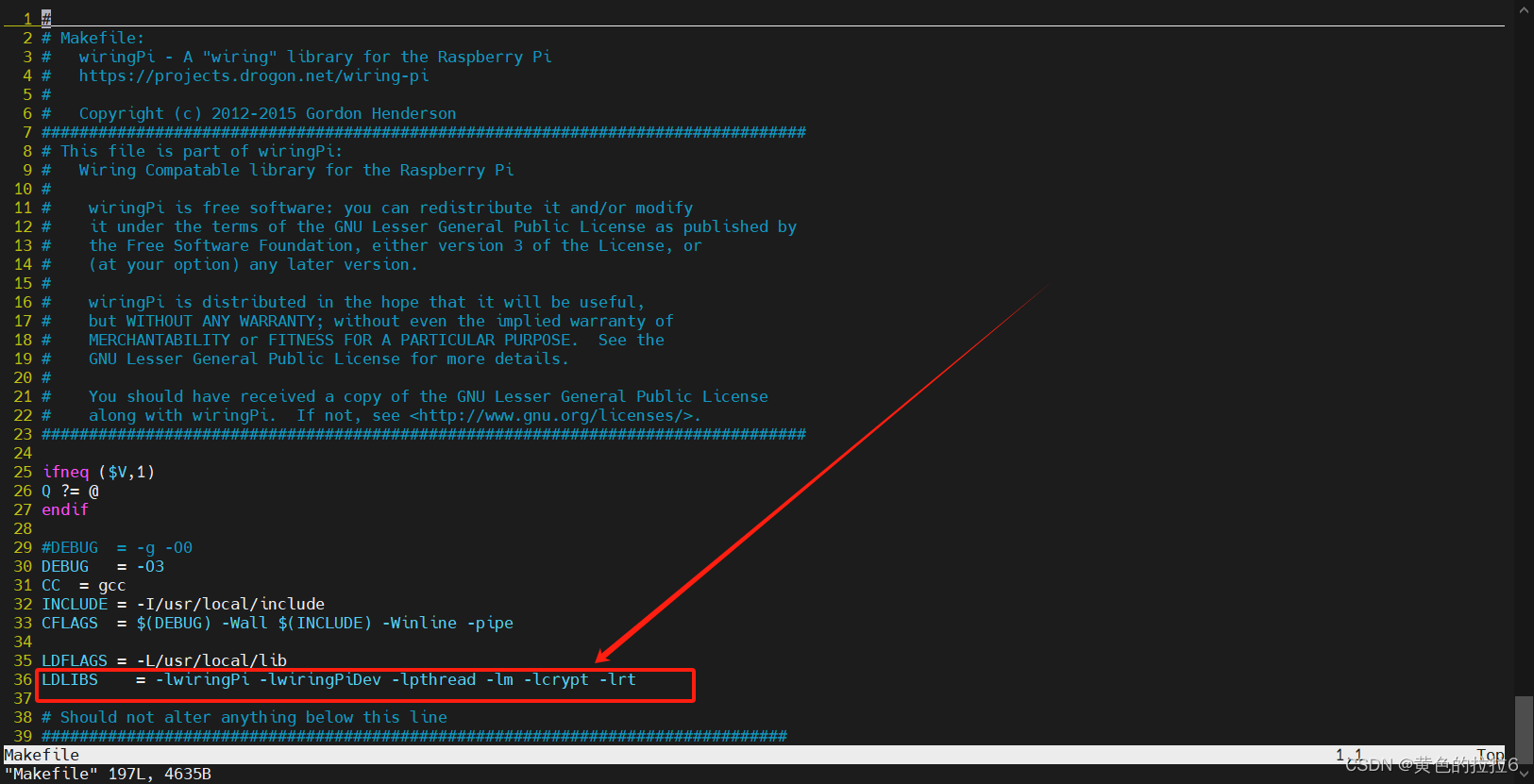Click the 'CFLAGS' variable name on line 33
The width and height of the screenshot is (1534, 784).
(x=70, y=623)
